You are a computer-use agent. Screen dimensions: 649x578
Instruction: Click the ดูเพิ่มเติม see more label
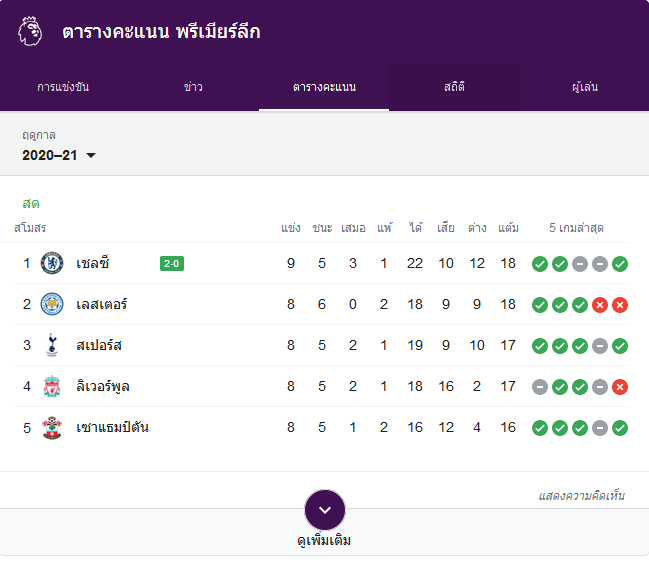pos(324,540)
